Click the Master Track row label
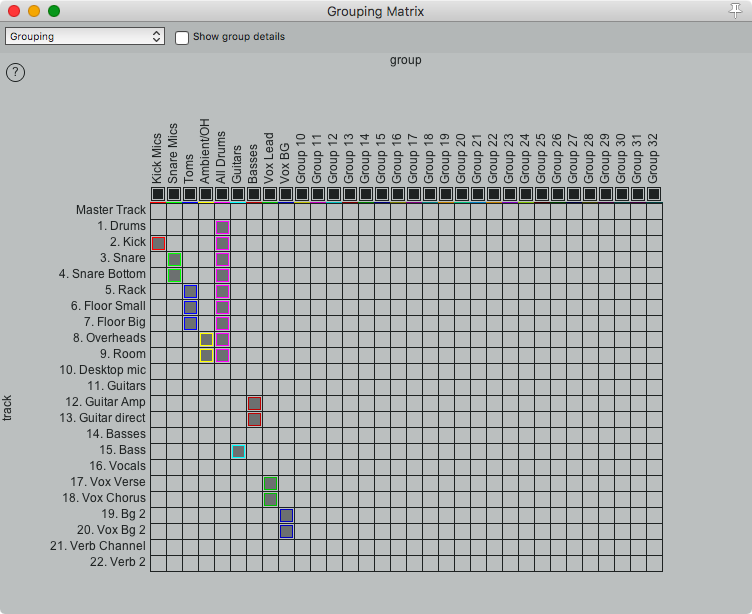Viewport: 752px width, 614px height. 110,210
